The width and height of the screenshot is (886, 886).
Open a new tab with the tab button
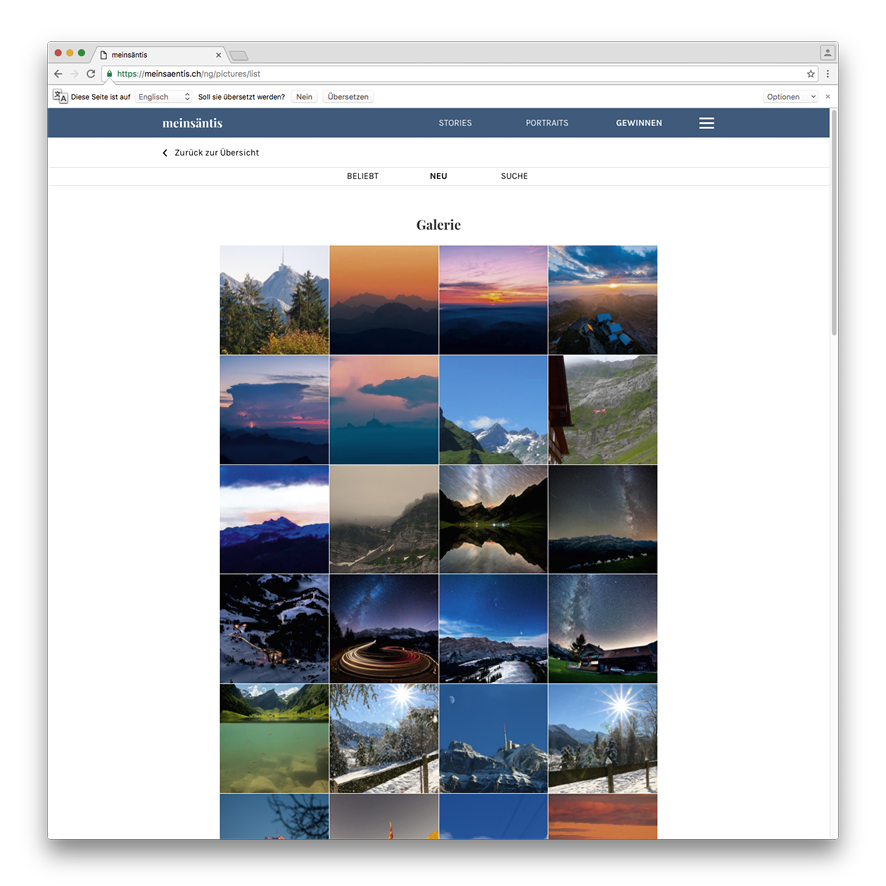[x=238, y=55]
